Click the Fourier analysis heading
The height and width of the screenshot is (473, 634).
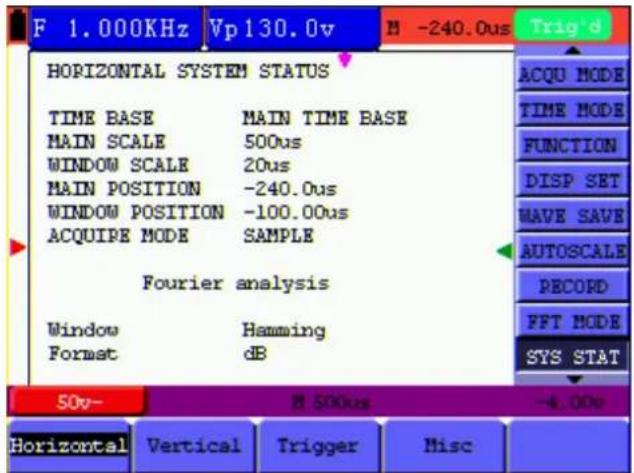[x=236, y=283]
